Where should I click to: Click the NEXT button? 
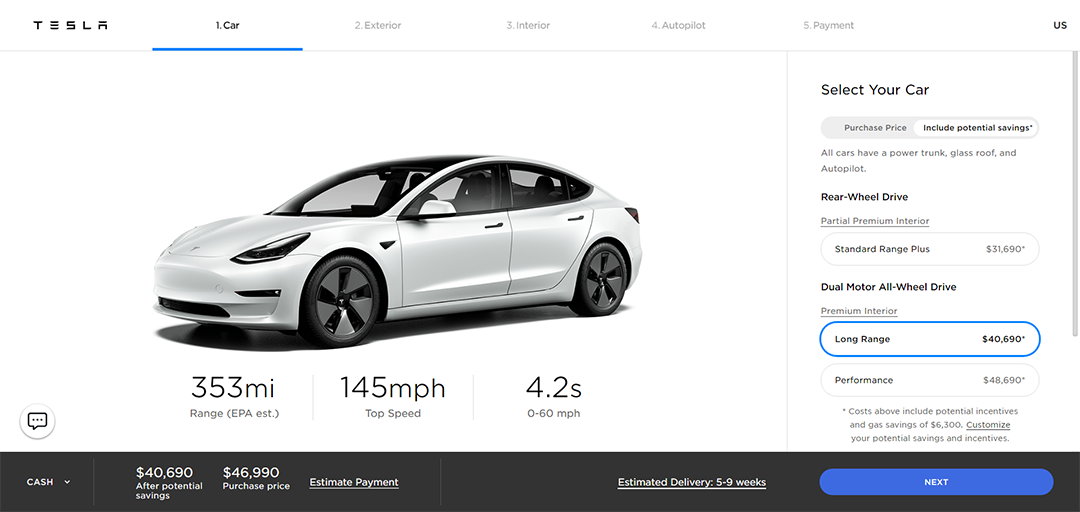coord(936,482)
